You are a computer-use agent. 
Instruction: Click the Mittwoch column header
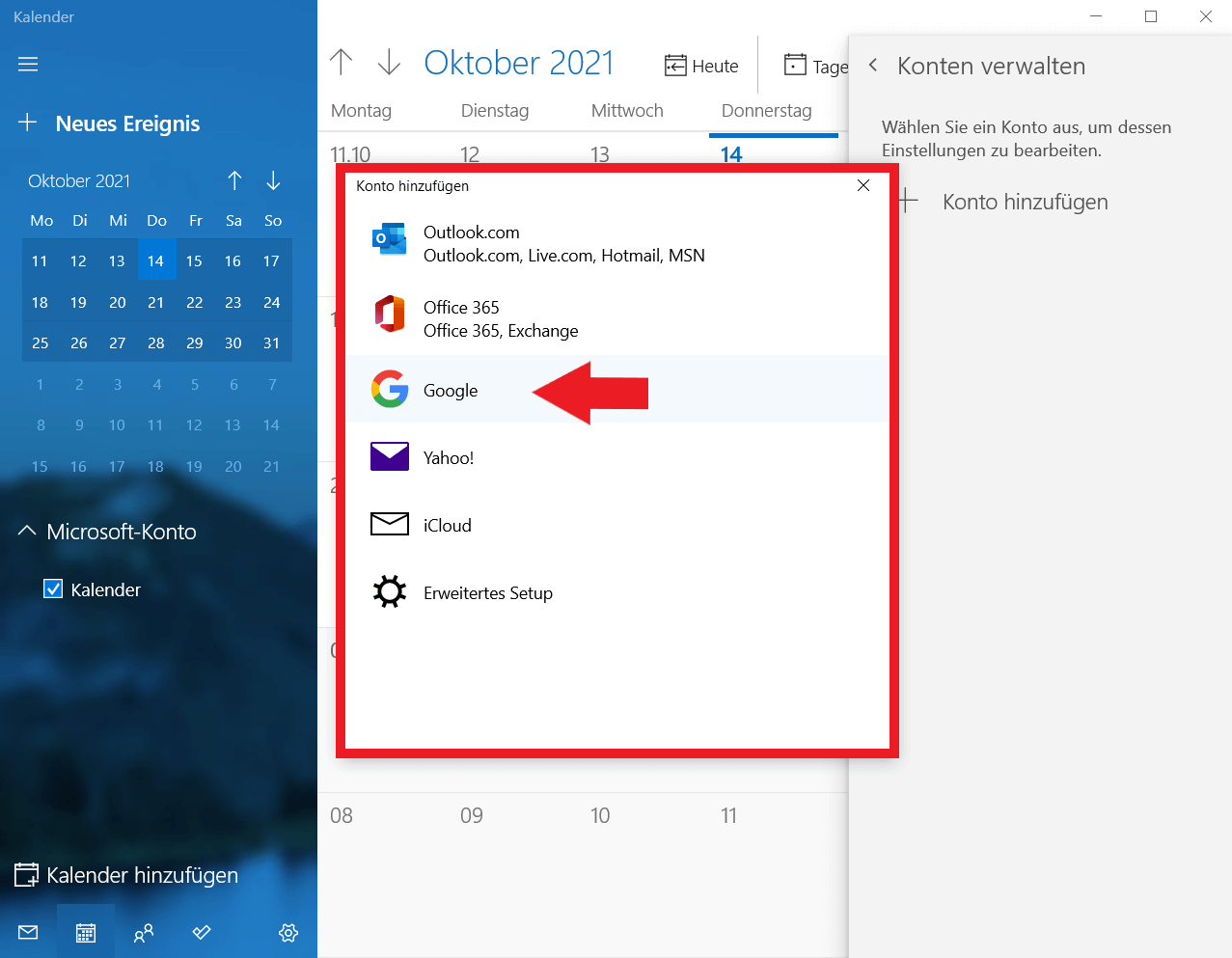coord(627,110)
